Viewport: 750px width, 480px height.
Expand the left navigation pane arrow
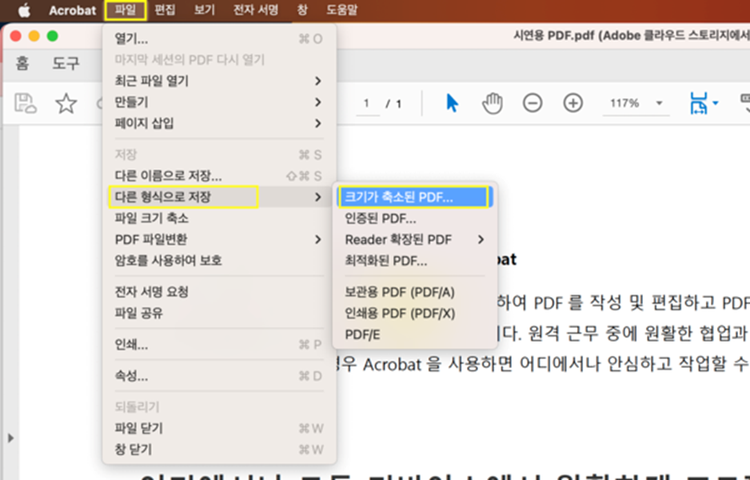point(11,438)
